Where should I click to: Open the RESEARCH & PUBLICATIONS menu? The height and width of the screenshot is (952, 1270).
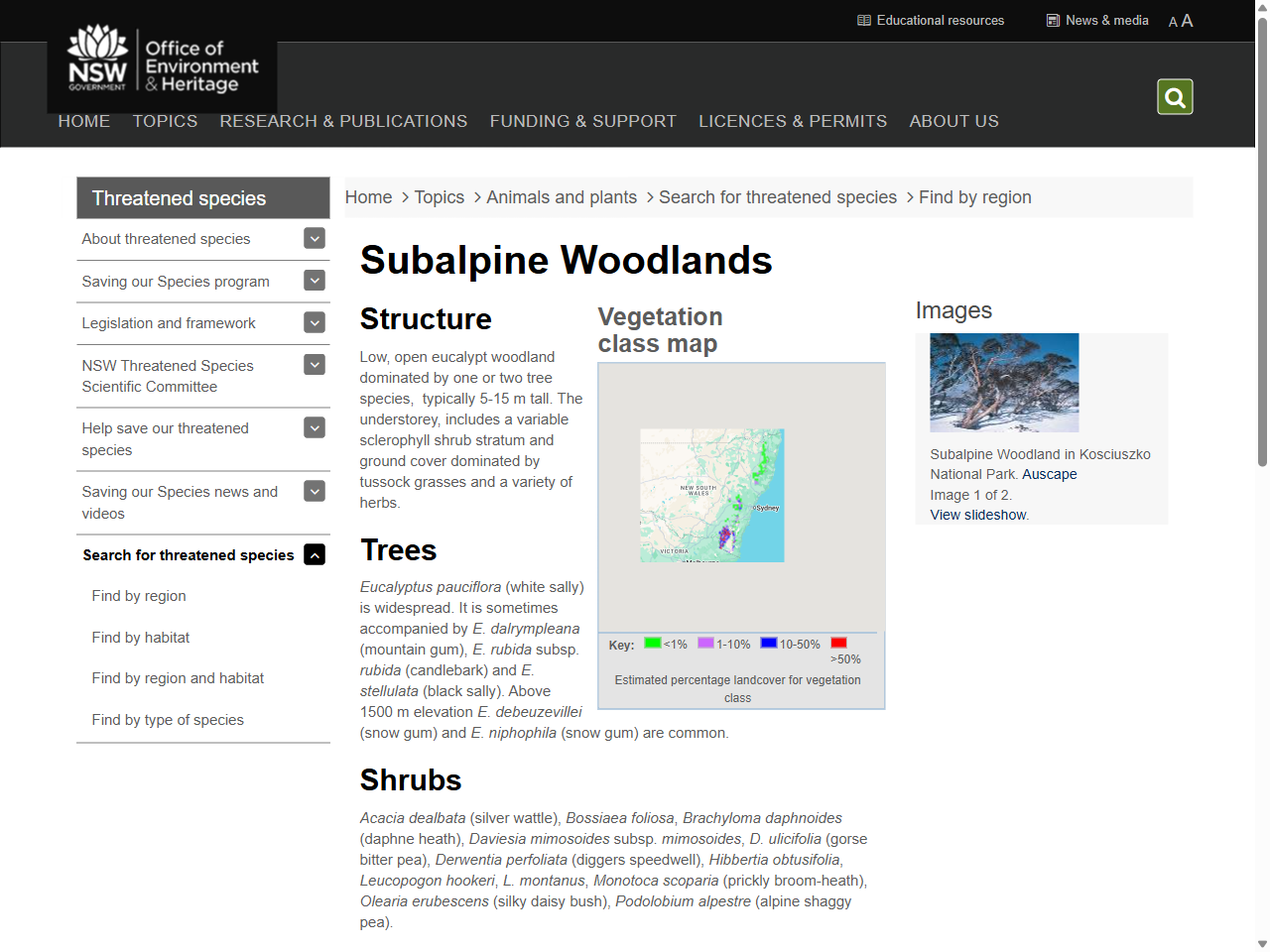(x=343, y=121)
